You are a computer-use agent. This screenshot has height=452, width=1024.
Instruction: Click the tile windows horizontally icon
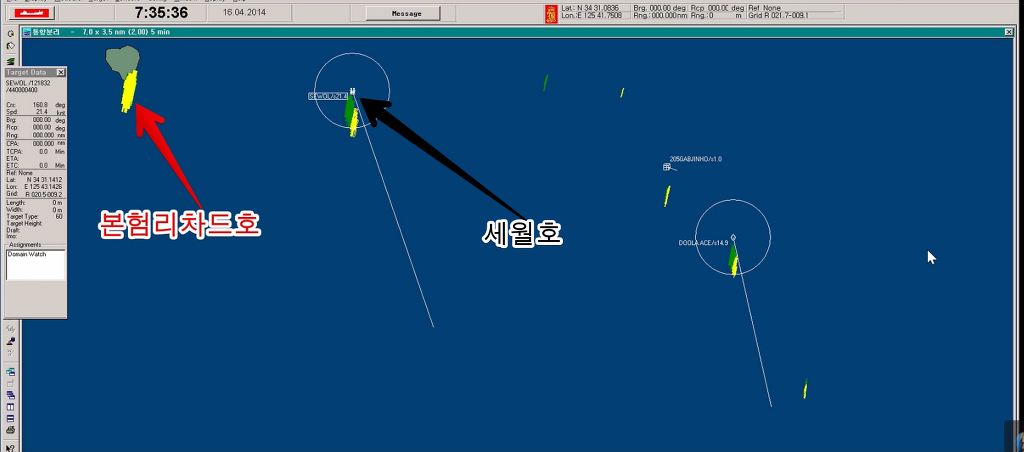pos(10,419)
